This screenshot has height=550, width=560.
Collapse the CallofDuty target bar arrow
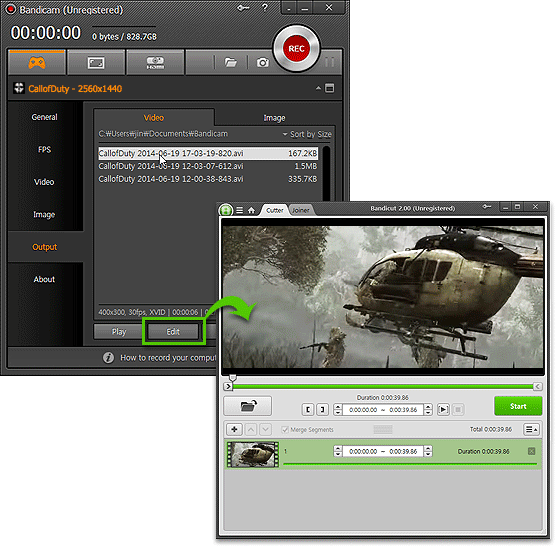point(318,88)
